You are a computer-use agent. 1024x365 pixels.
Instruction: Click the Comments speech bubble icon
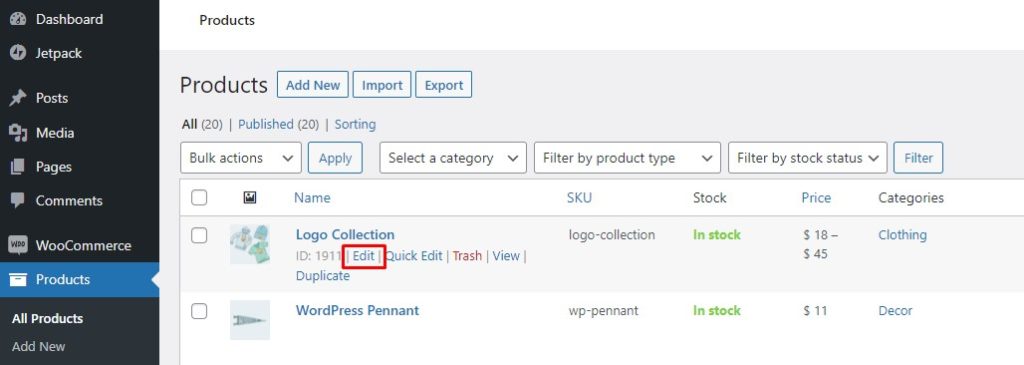(x=18, y=201)
